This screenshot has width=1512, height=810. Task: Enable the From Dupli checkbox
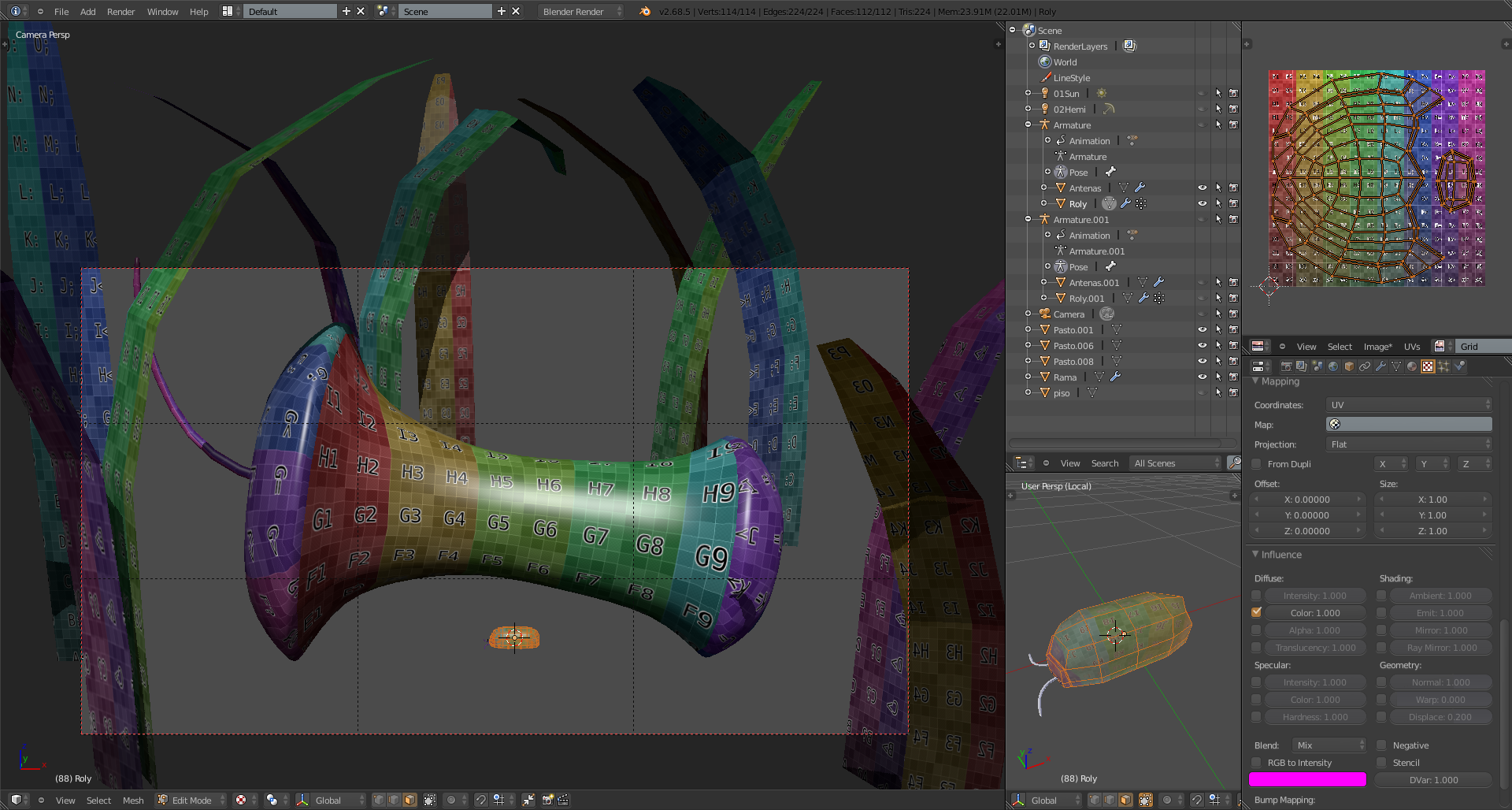tap(1256, 464)
